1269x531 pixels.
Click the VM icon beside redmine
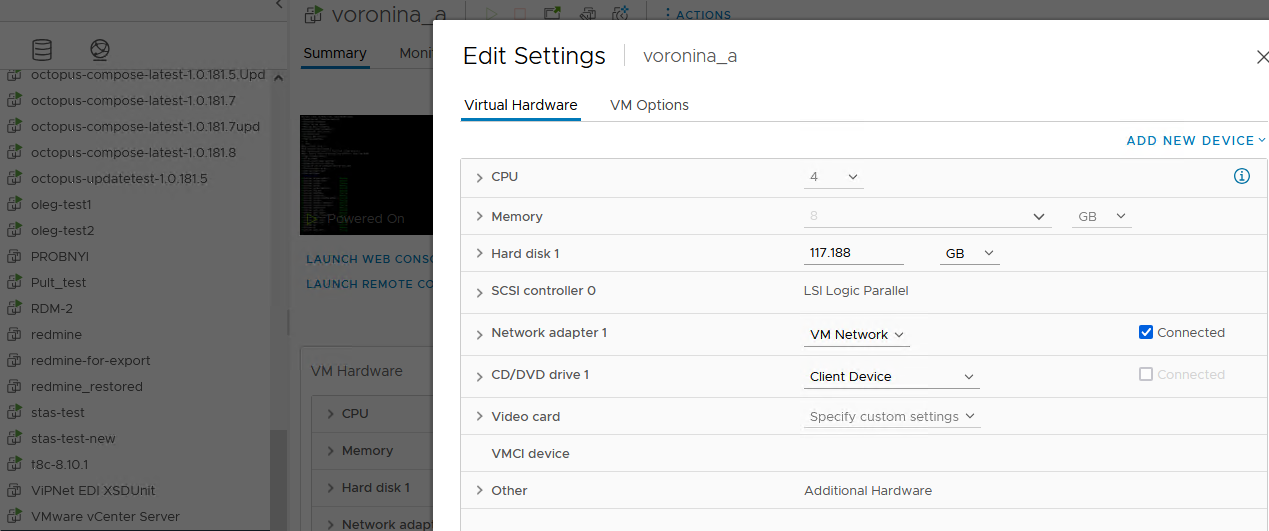pos(14,335)
